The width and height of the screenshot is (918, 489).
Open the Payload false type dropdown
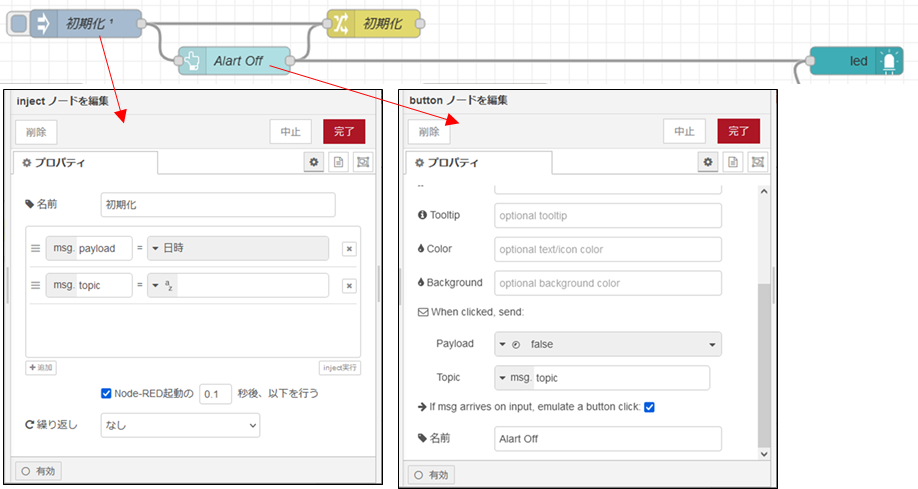[x=608, y=344]
